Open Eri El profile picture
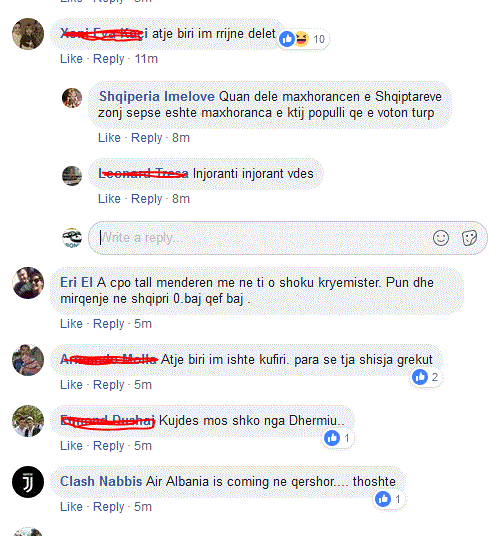This screenshot has height=536, width=499. [28, 283]
